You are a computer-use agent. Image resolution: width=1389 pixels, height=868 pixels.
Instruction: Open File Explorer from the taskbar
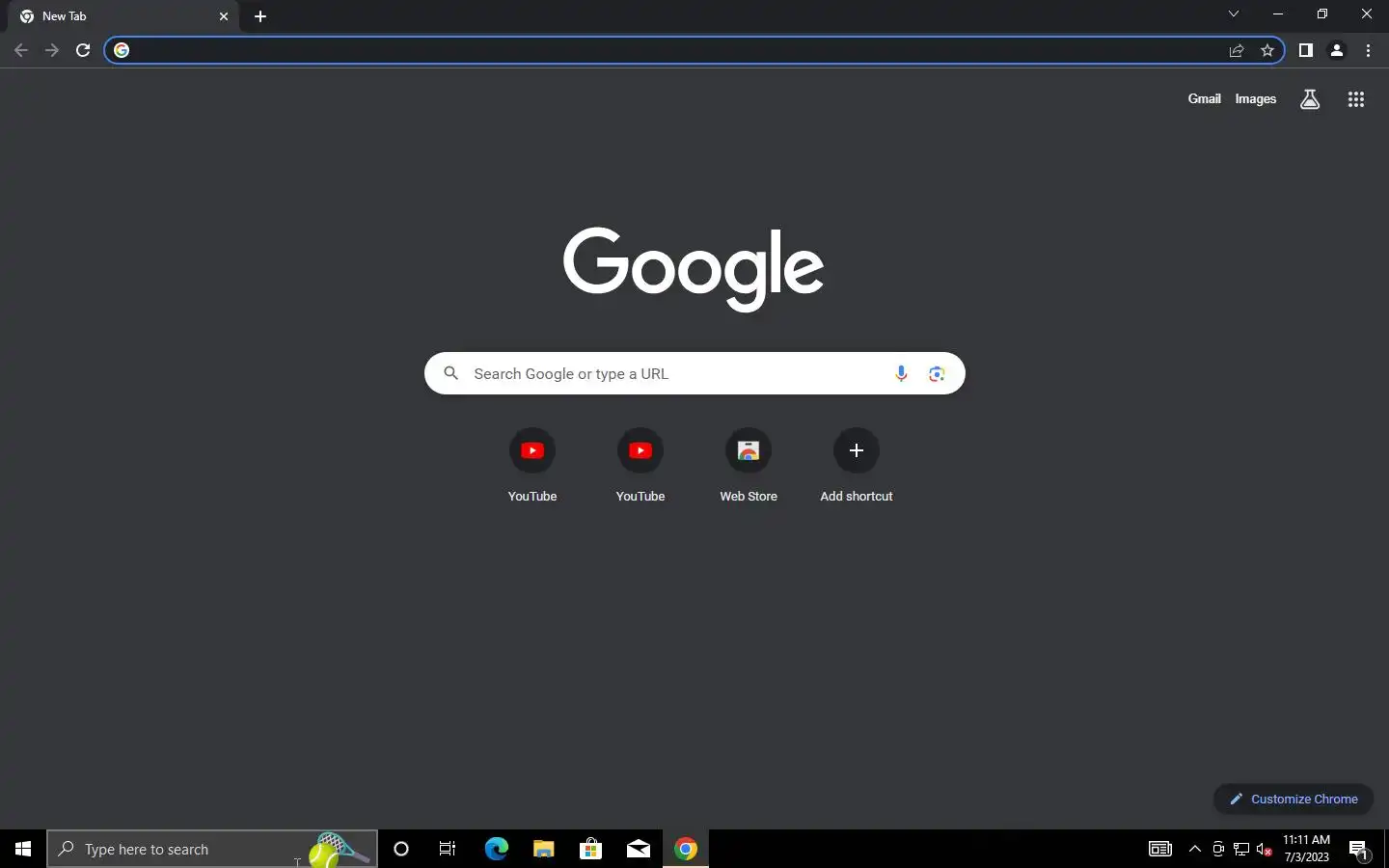(543, 849)
